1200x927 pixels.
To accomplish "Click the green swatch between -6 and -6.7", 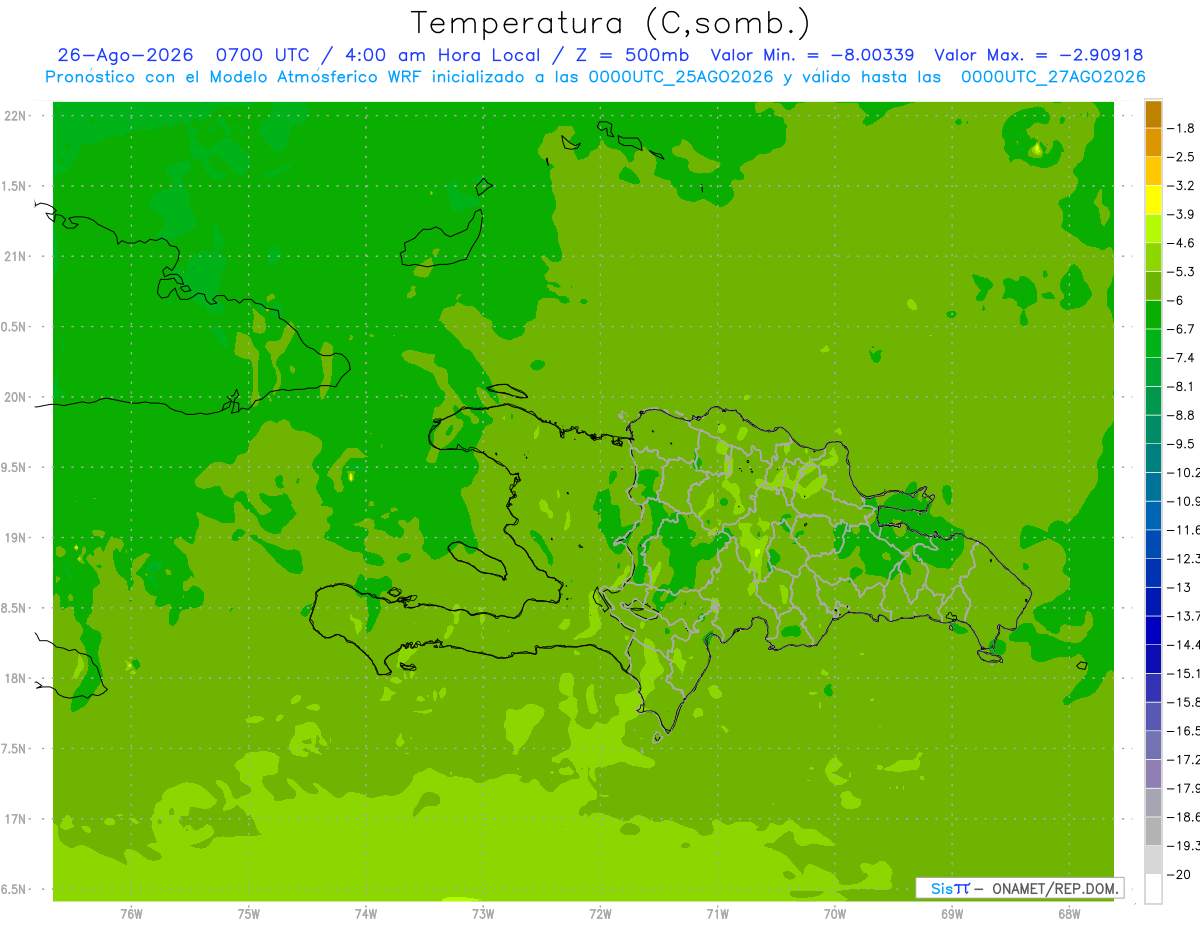I will [1153, 315].
